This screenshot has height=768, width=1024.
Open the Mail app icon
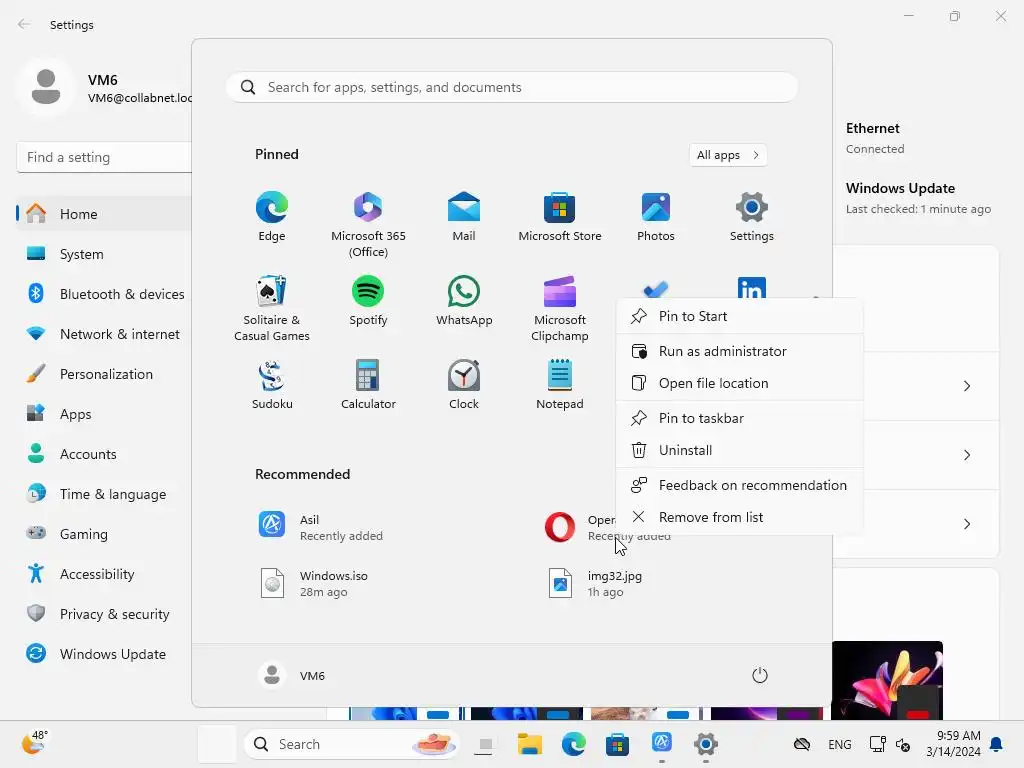(464, 217)
